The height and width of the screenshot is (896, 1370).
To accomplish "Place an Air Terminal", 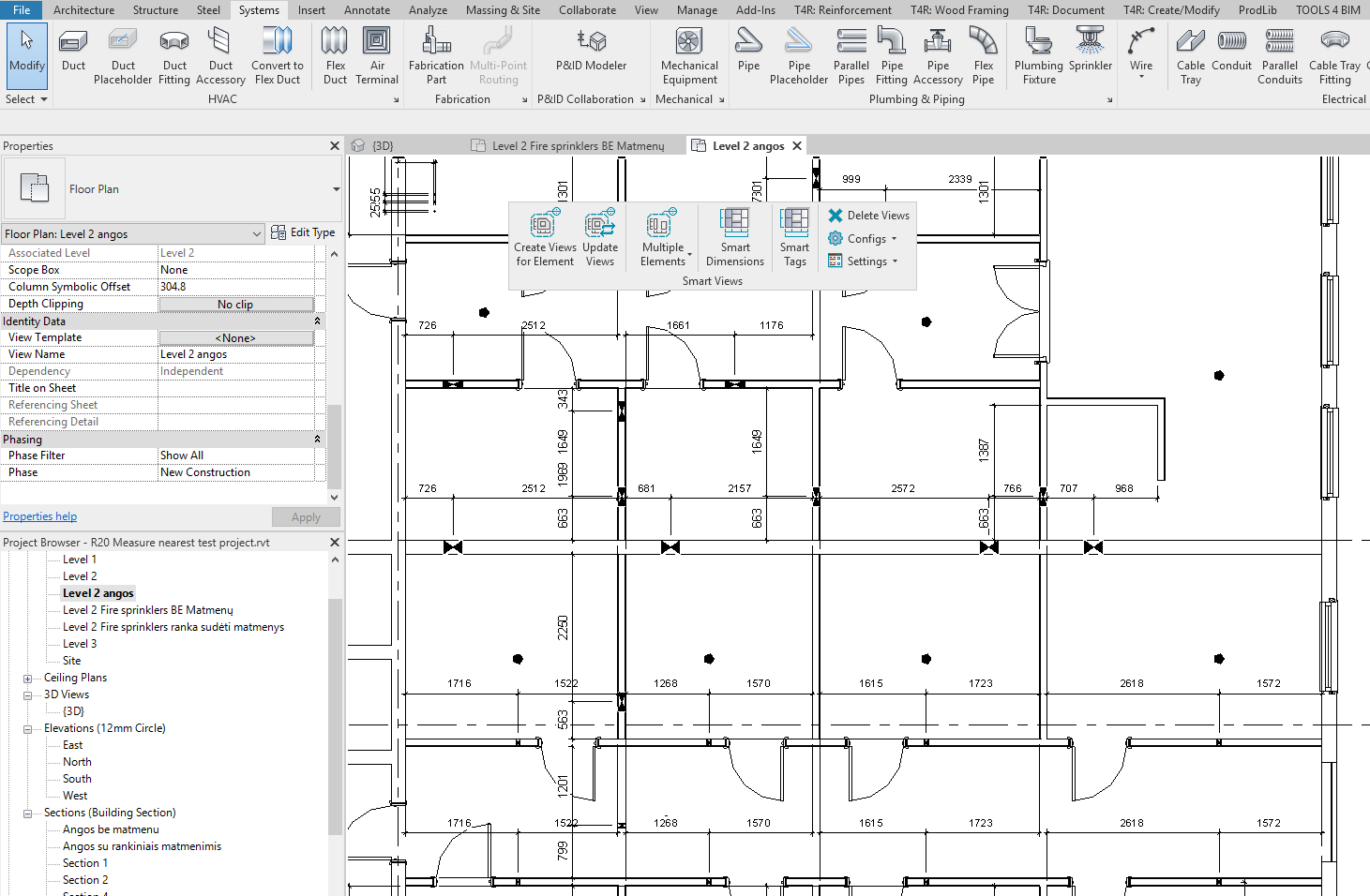I will click(x=377, y=56).
